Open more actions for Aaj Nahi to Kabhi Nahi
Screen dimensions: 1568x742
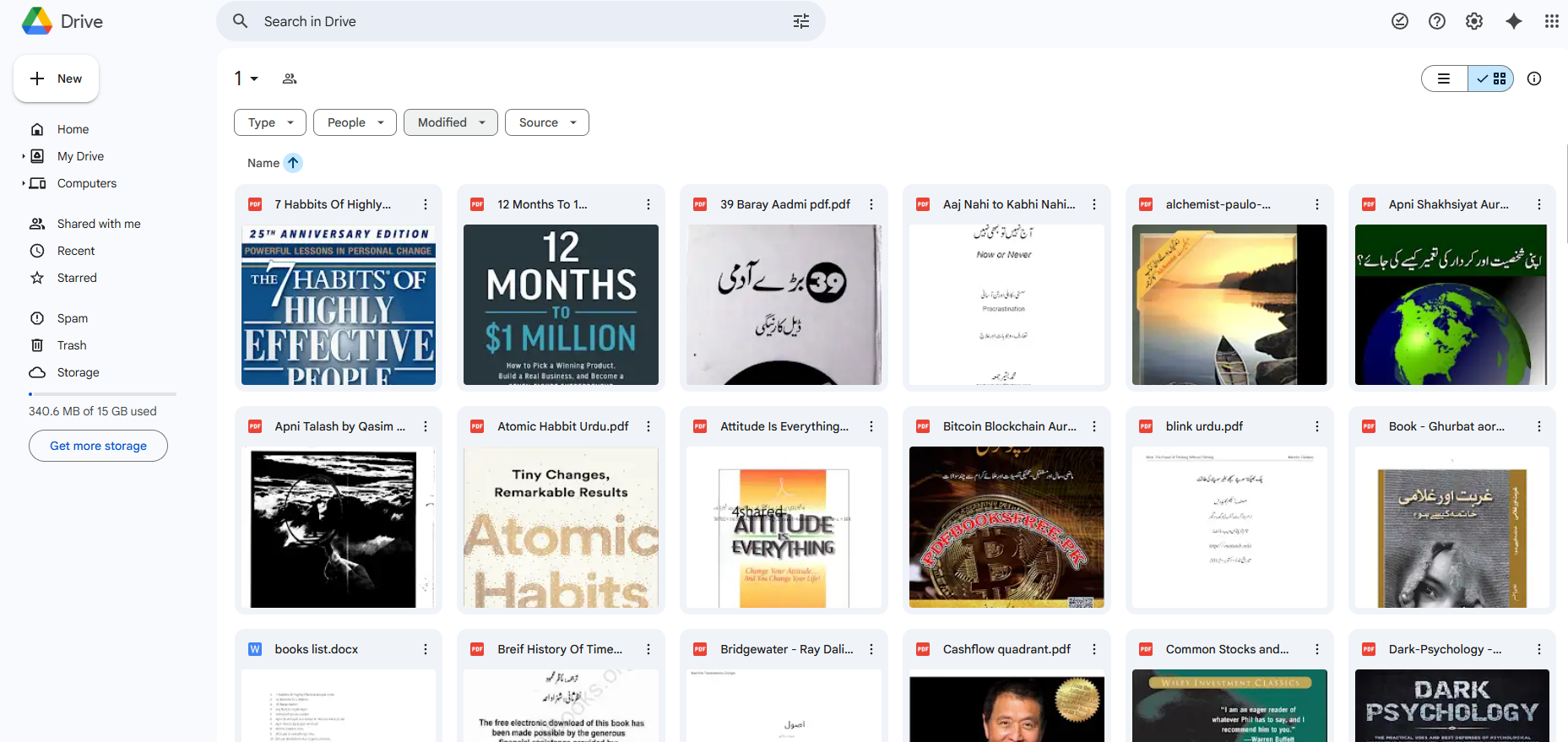[x=1094, y=204]
